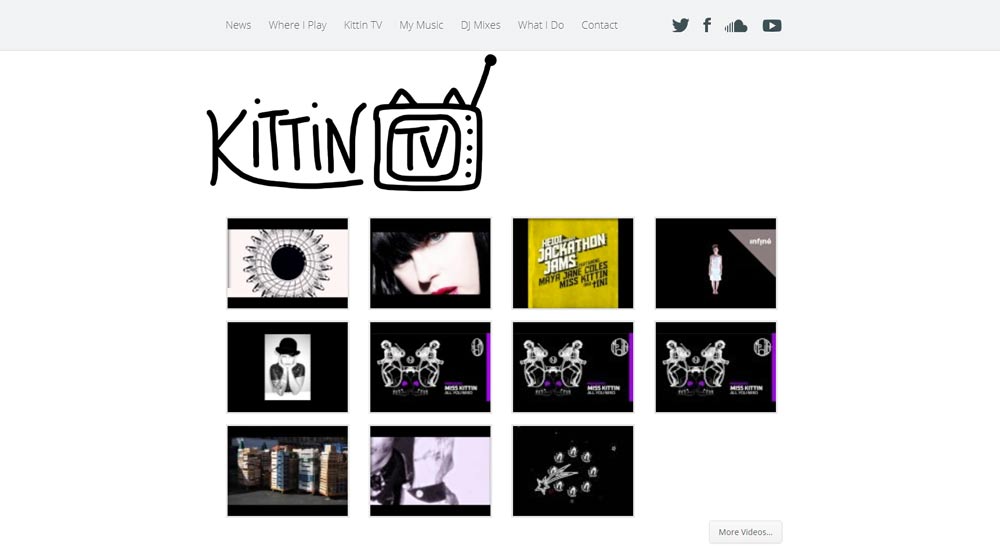Play the spiral black circle video

coord(288,263)
